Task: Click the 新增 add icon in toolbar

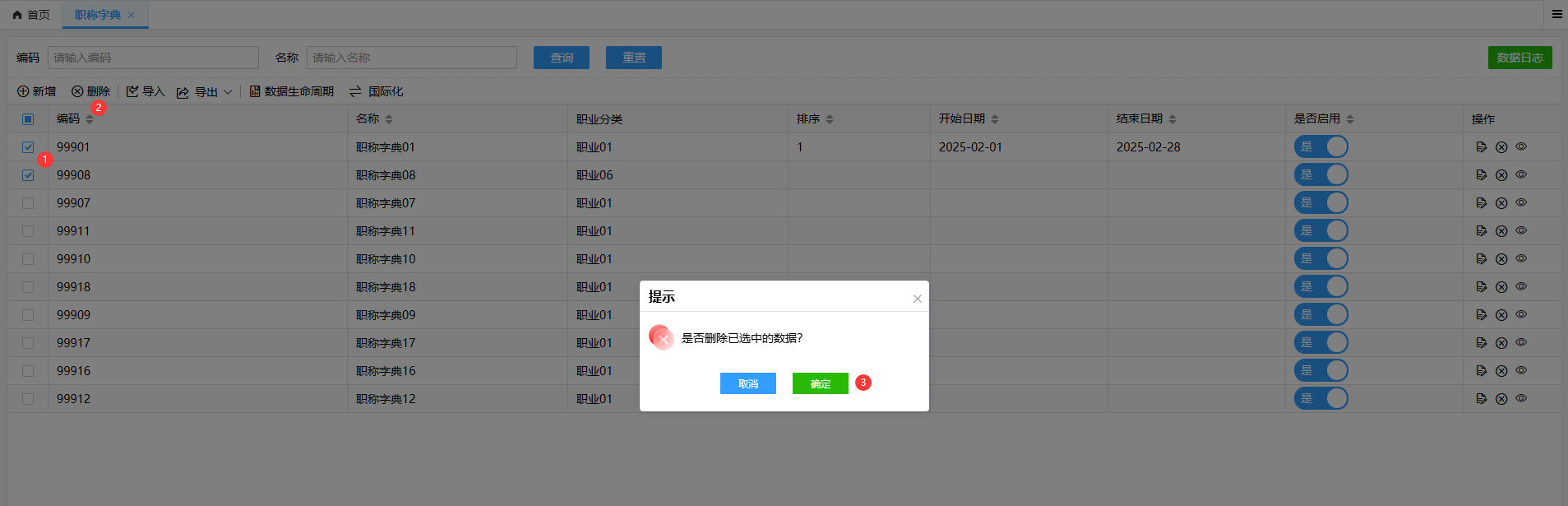Action: coord(23,91)
